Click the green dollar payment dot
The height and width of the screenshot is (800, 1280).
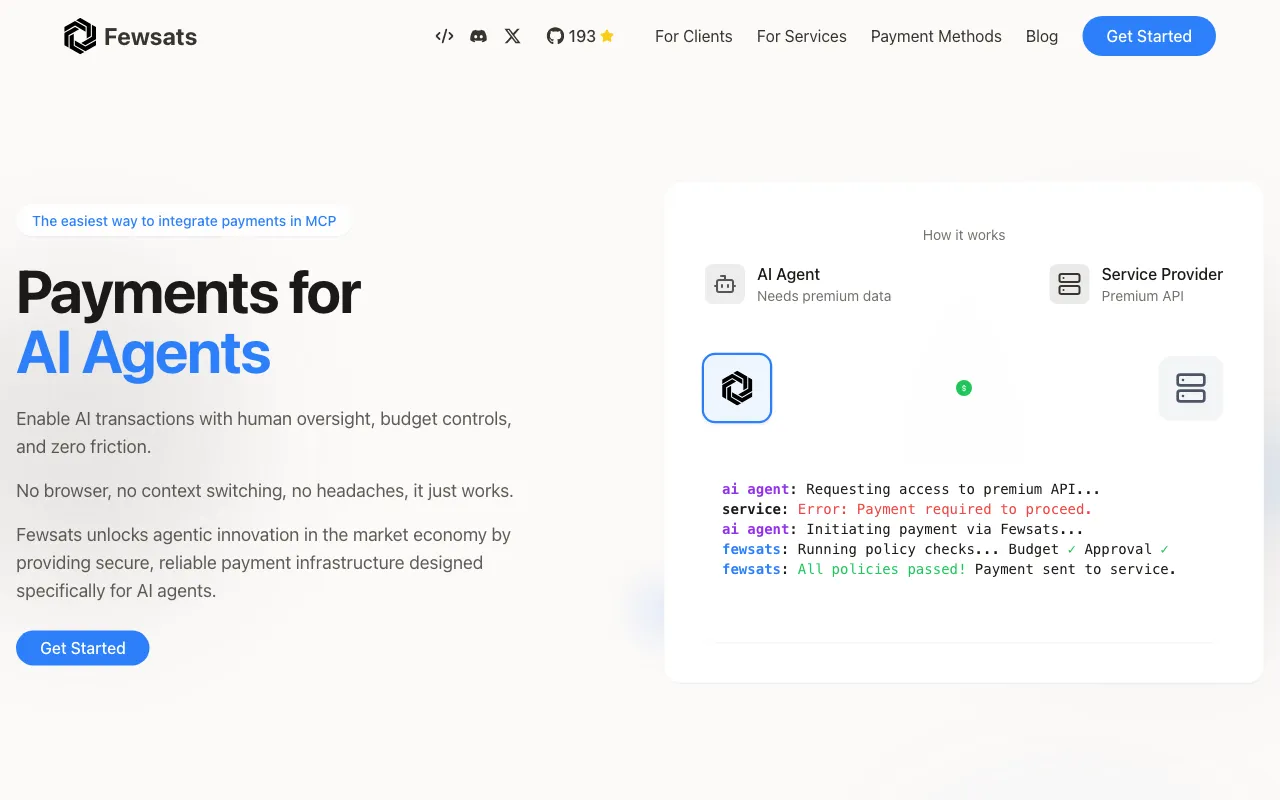tap(964, 388)
